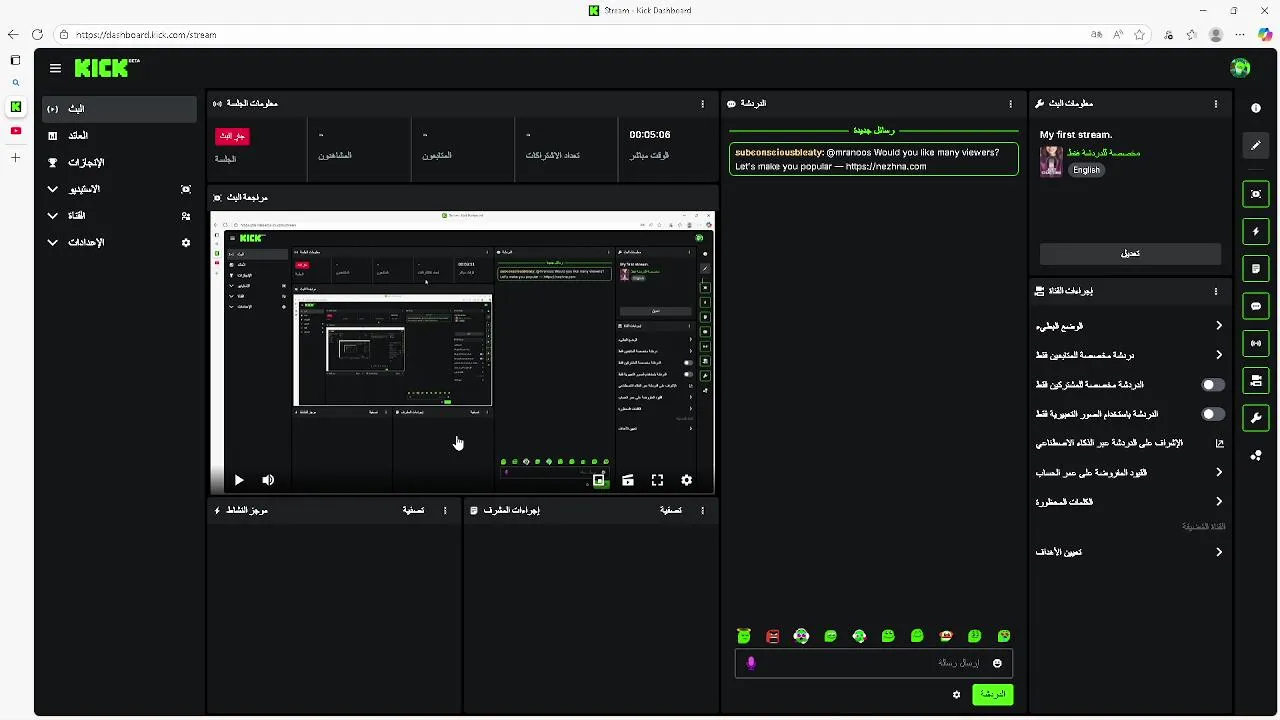Image resolution: width=1280 pixels, height=720 pixels.
Task: Toggle the notes document icon in right rail
Action: tap(1256, 269)
